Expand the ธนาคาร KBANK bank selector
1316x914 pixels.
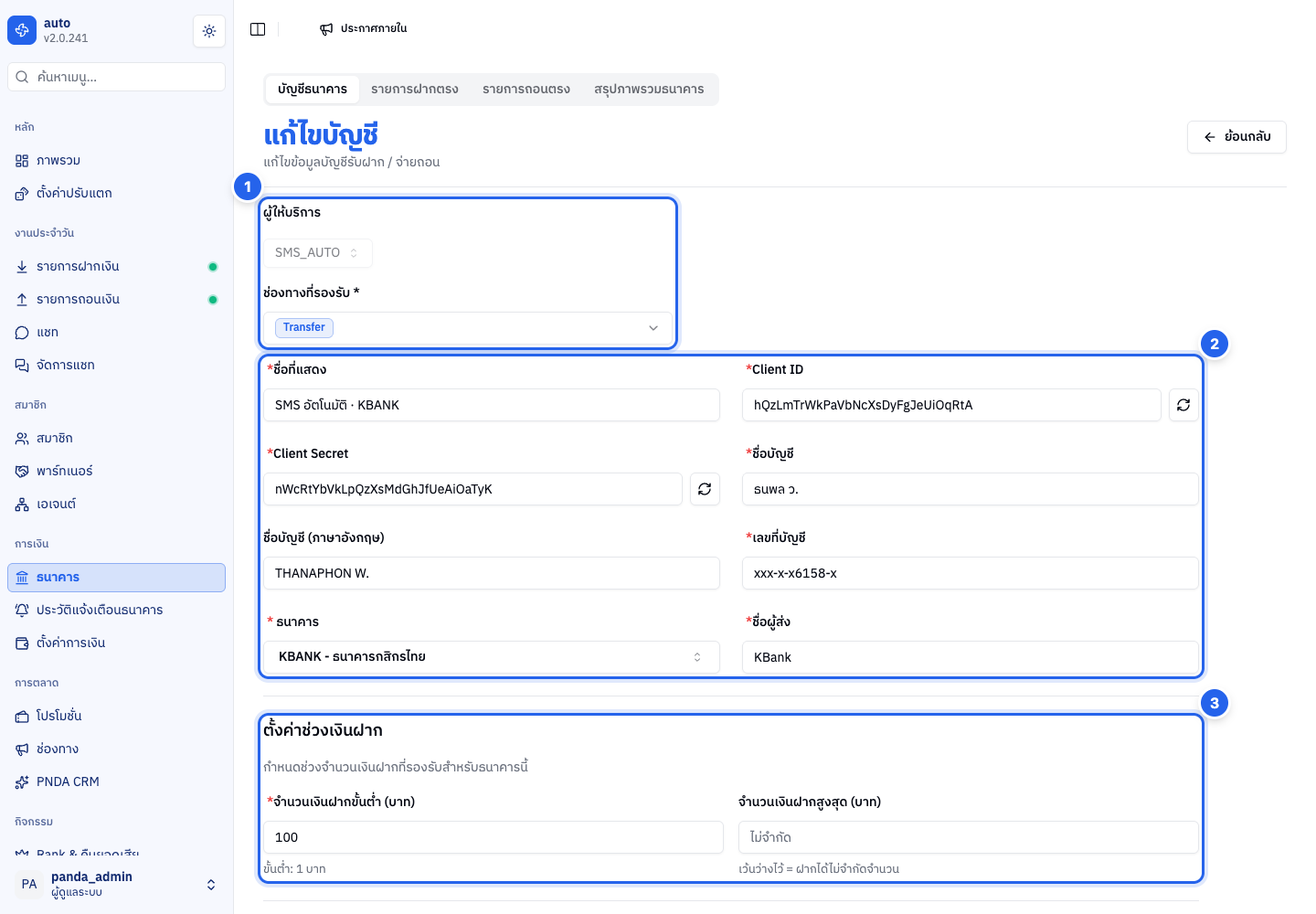click(x=492, y=657)
